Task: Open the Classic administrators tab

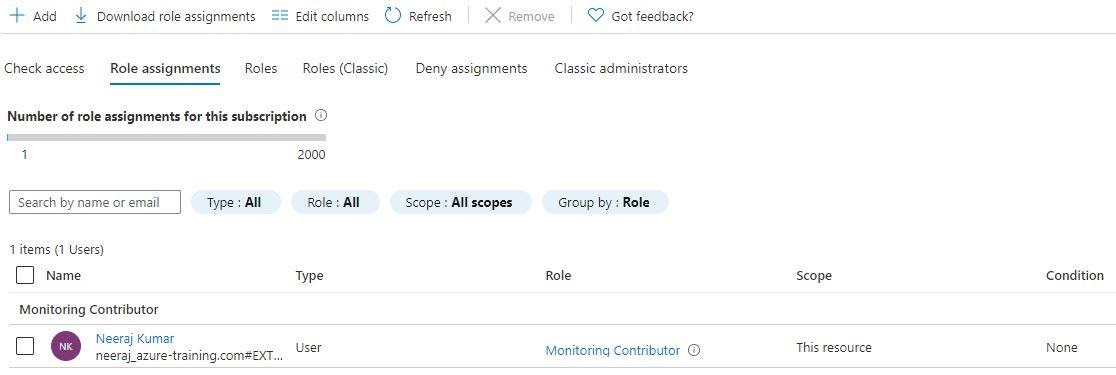Action: click(x=621, y=68)
